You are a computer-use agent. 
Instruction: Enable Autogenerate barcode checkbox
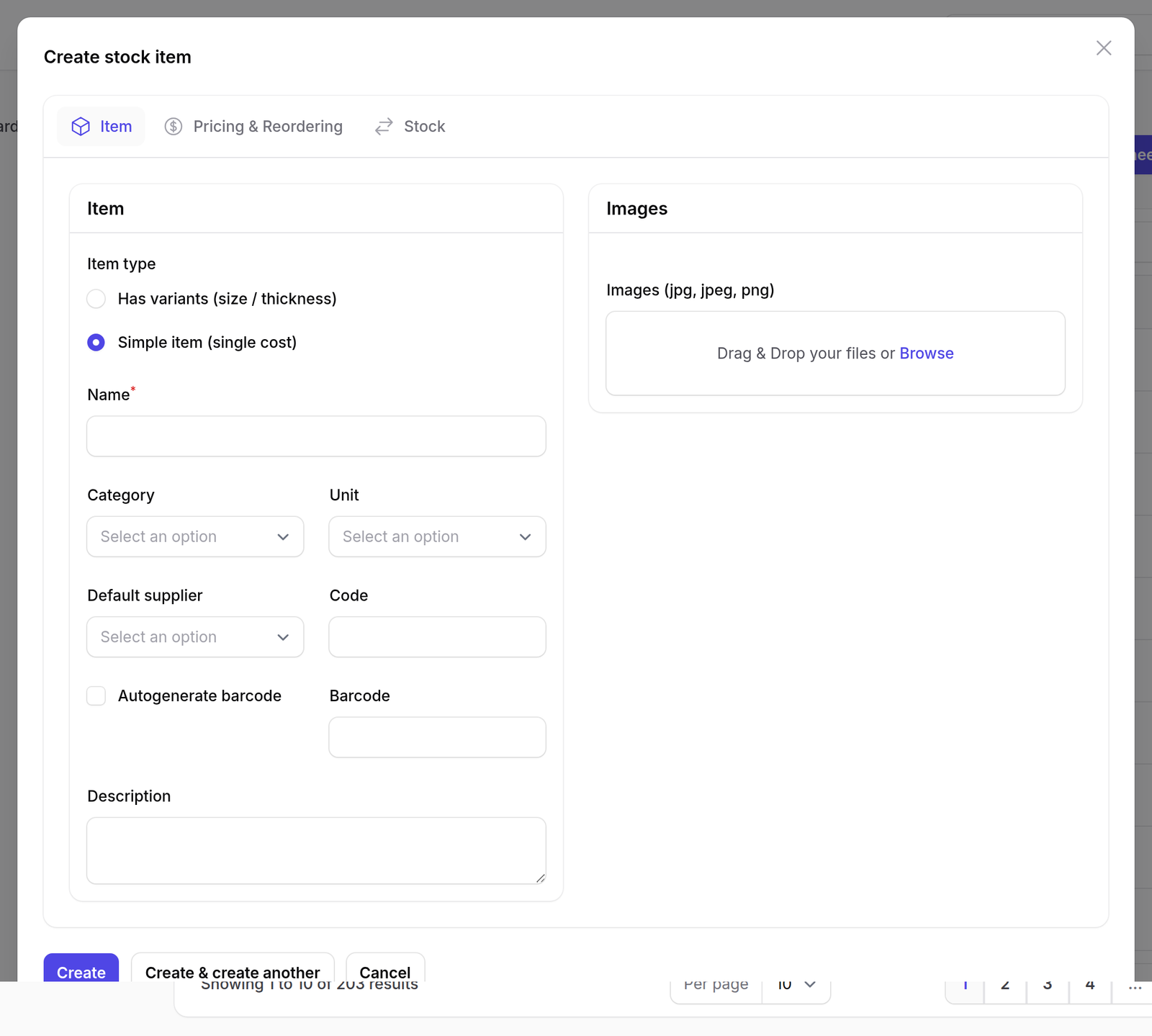[96, 696]
